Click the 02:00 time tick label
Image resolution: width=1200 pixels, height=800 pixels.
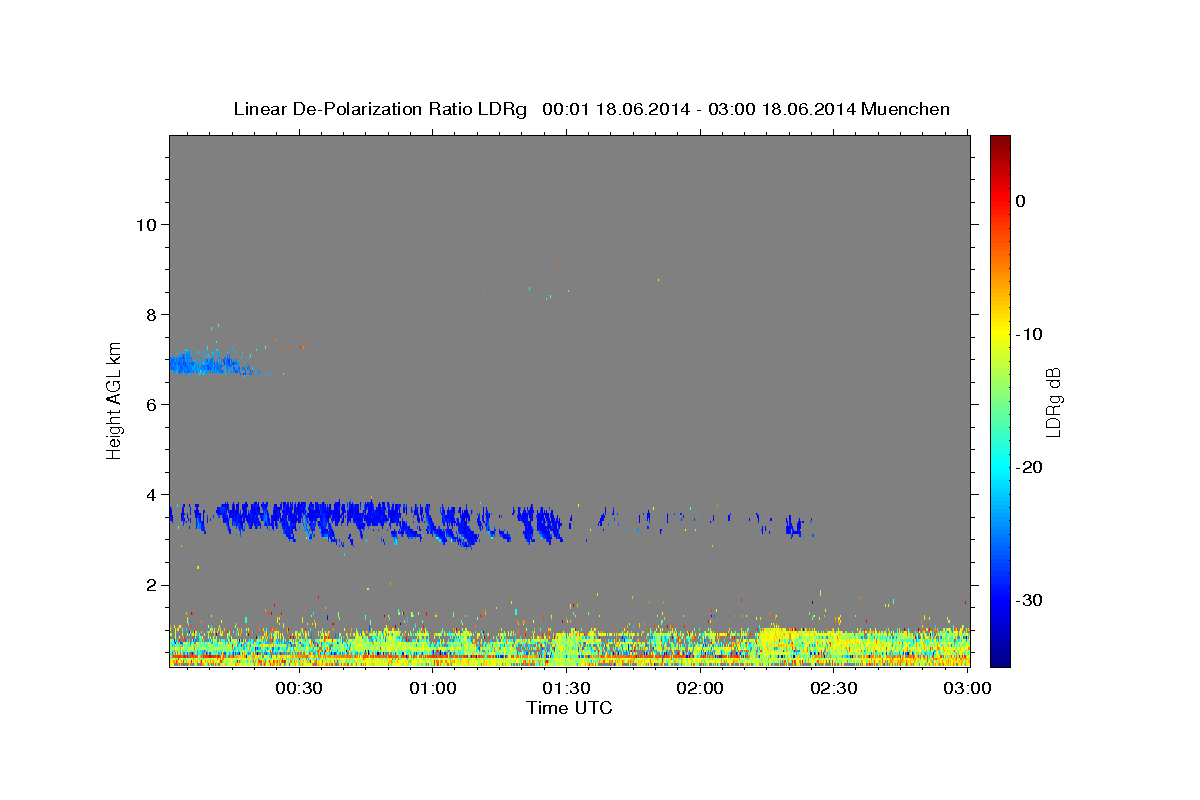pos(700,688)
